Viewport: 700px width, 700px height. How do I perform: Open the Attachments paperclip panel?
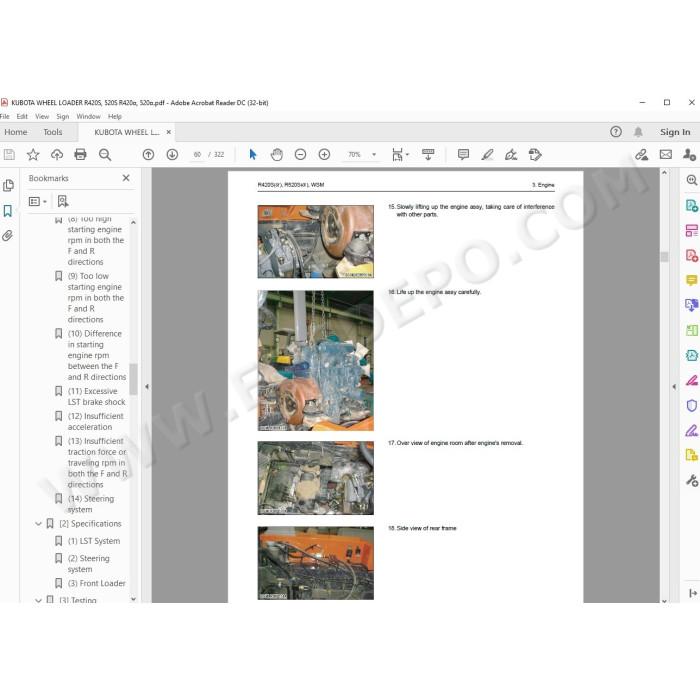coord(8,236)
